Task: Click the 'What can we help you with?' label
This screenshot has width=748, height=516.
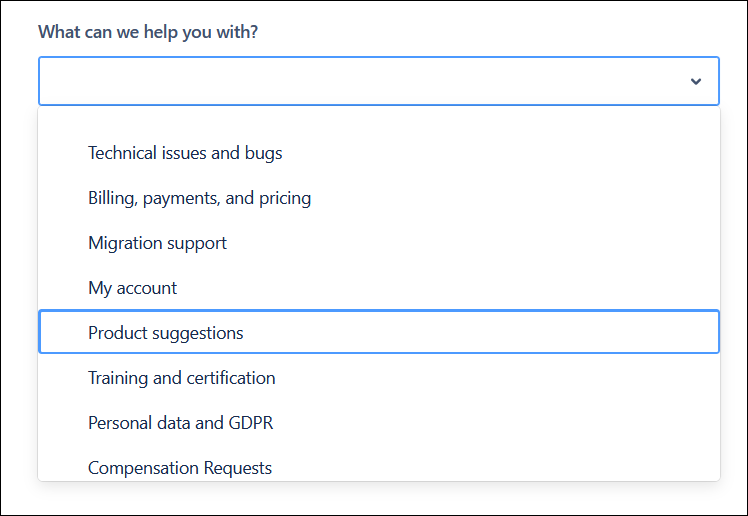Action: pyautogui.click(x=148, y=32)
